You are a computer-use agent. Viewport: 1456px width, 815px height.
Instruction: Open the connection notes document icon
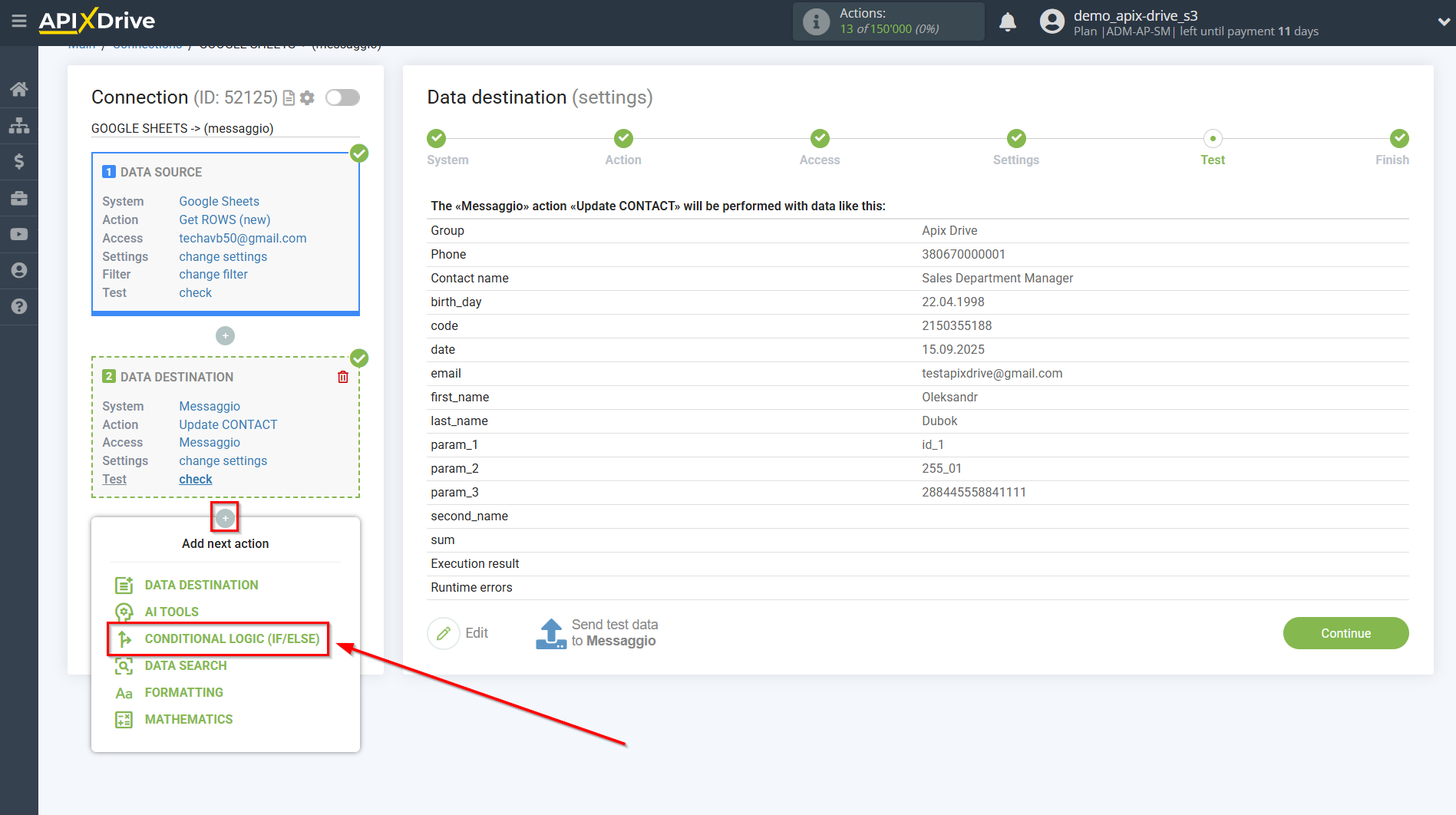pyautogui.click(x=289, y=97)
